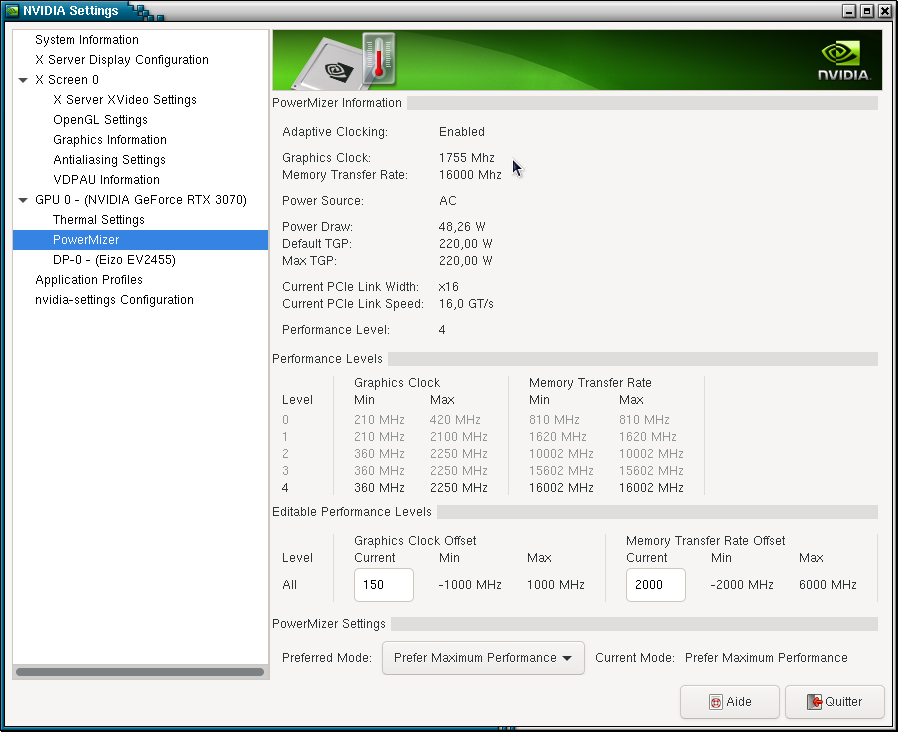Click the Quitter button

834,702
